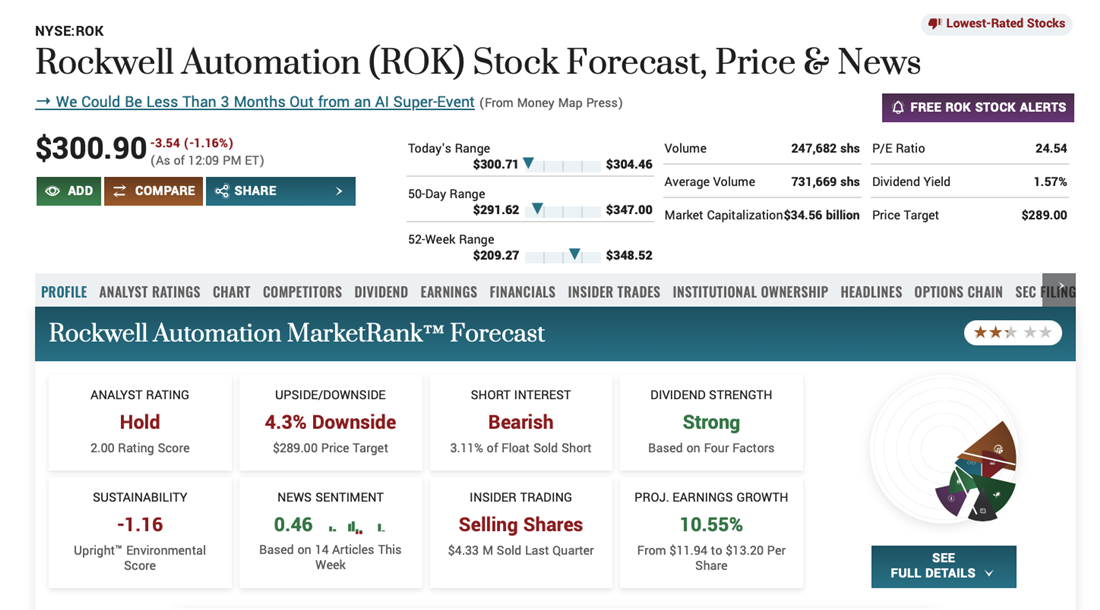The width and height of the screenshot is (1100, 610).
Task: Open the Institutional Ownership tab
Action: (x=751, y=292)
